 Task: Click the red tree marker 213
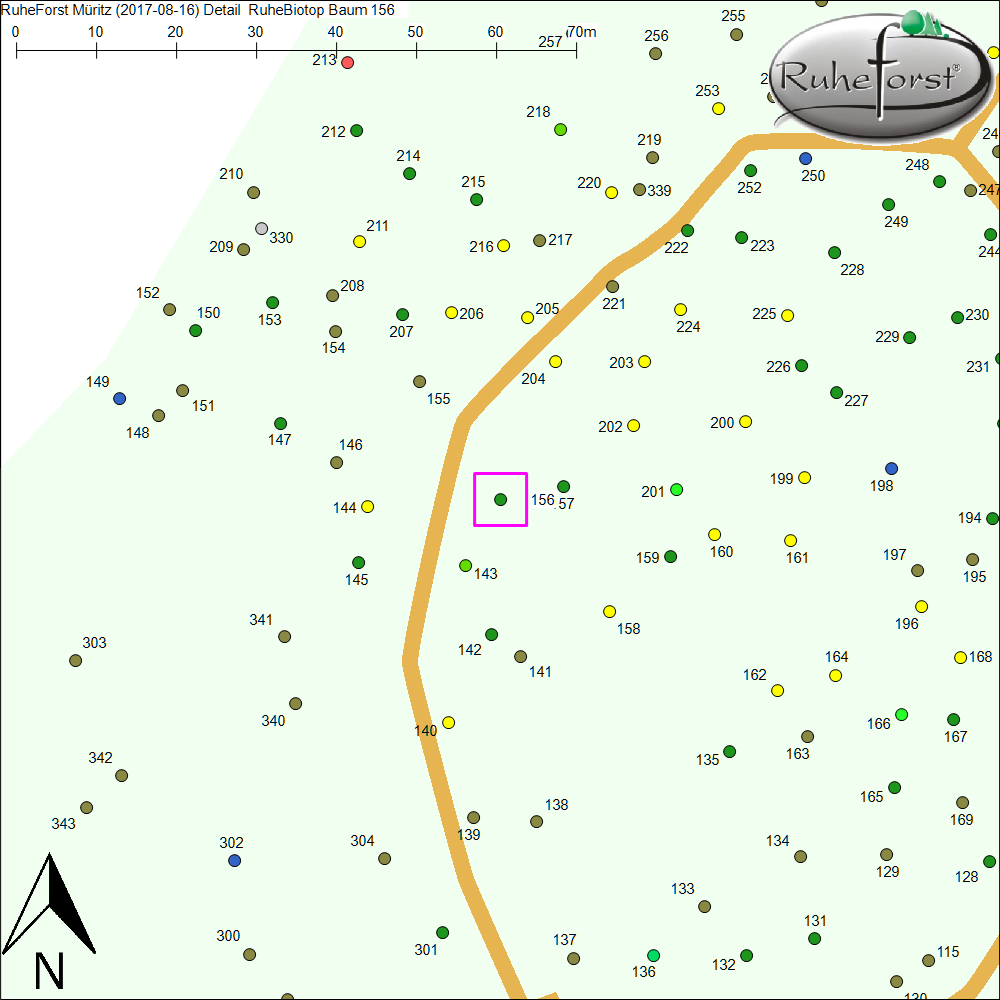pos(347,62)
